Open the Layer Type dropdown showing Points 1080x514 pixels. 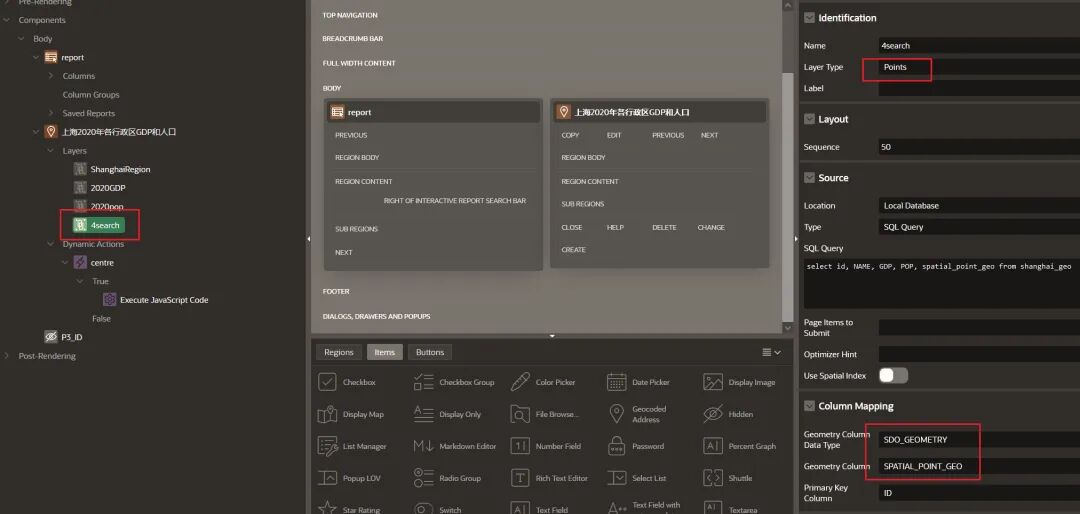(979, 67)
